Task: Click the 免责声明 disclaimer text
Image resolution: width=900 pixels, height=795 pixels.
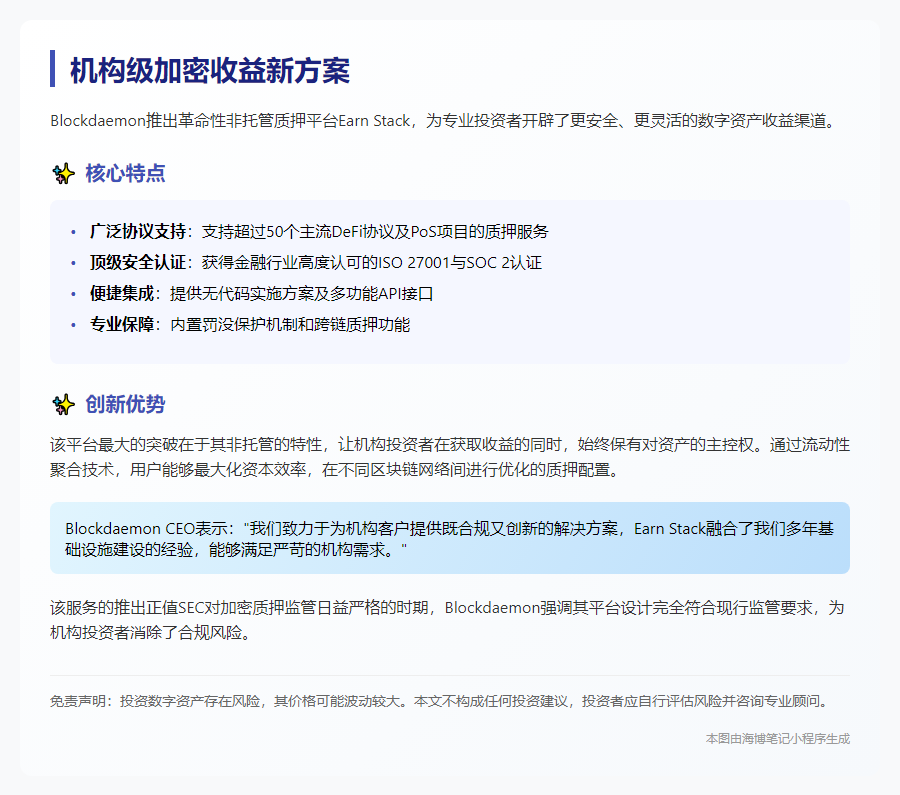Action: coord(441,701)
